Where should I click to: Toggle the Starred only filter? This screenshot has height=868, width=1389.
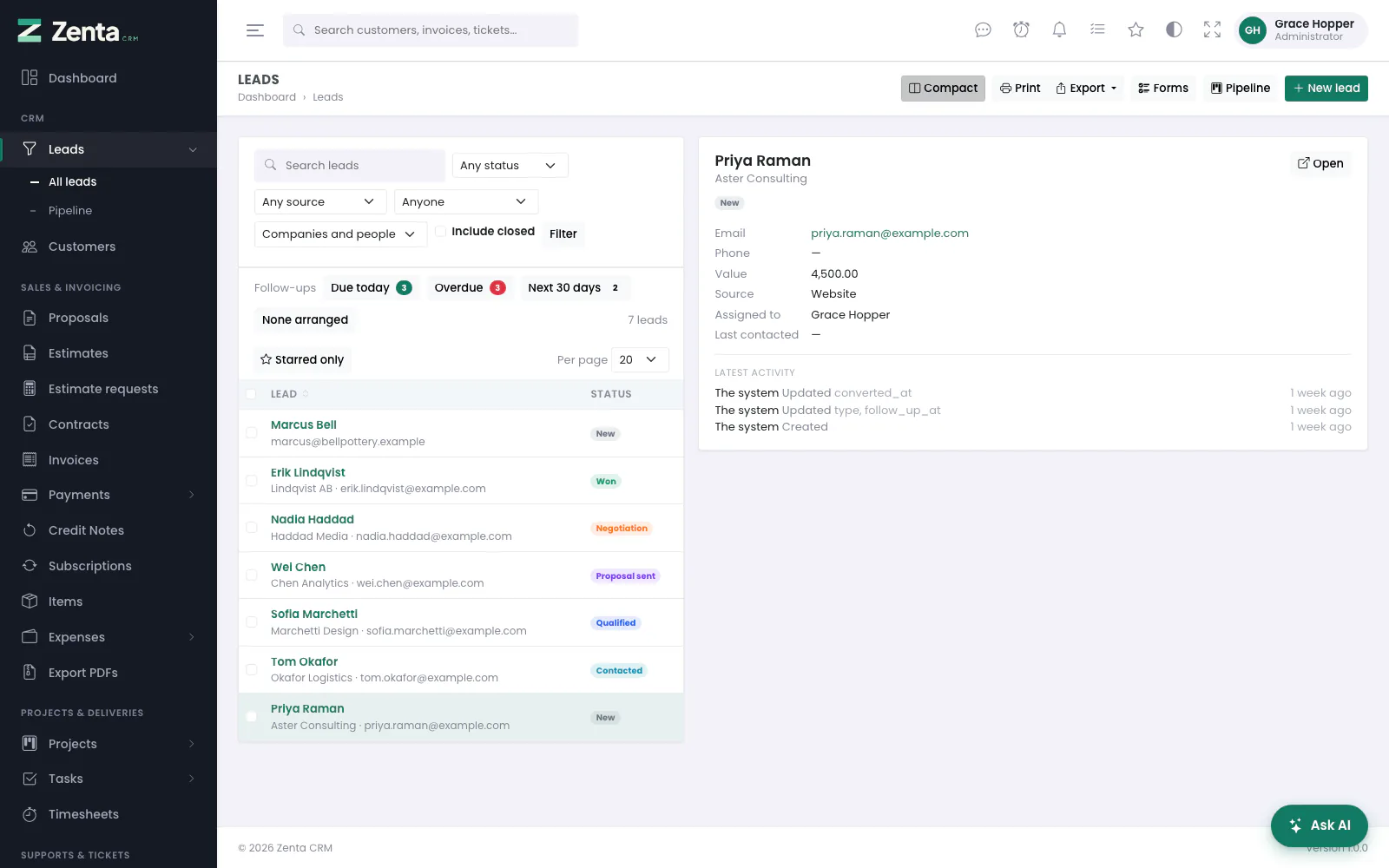pos(302,359)
